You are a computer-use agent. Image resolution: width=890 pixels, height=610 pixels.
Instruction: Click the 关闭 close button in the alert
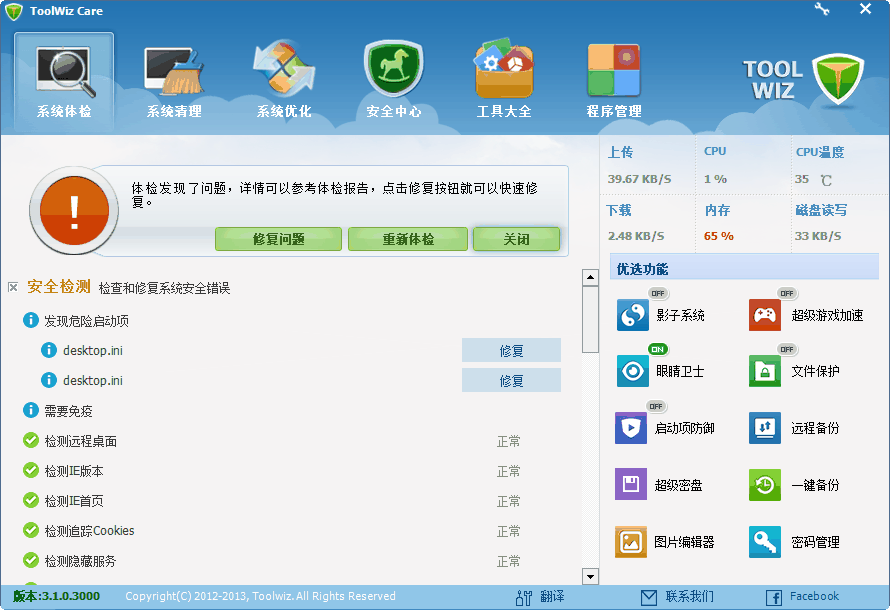point(516,239)
